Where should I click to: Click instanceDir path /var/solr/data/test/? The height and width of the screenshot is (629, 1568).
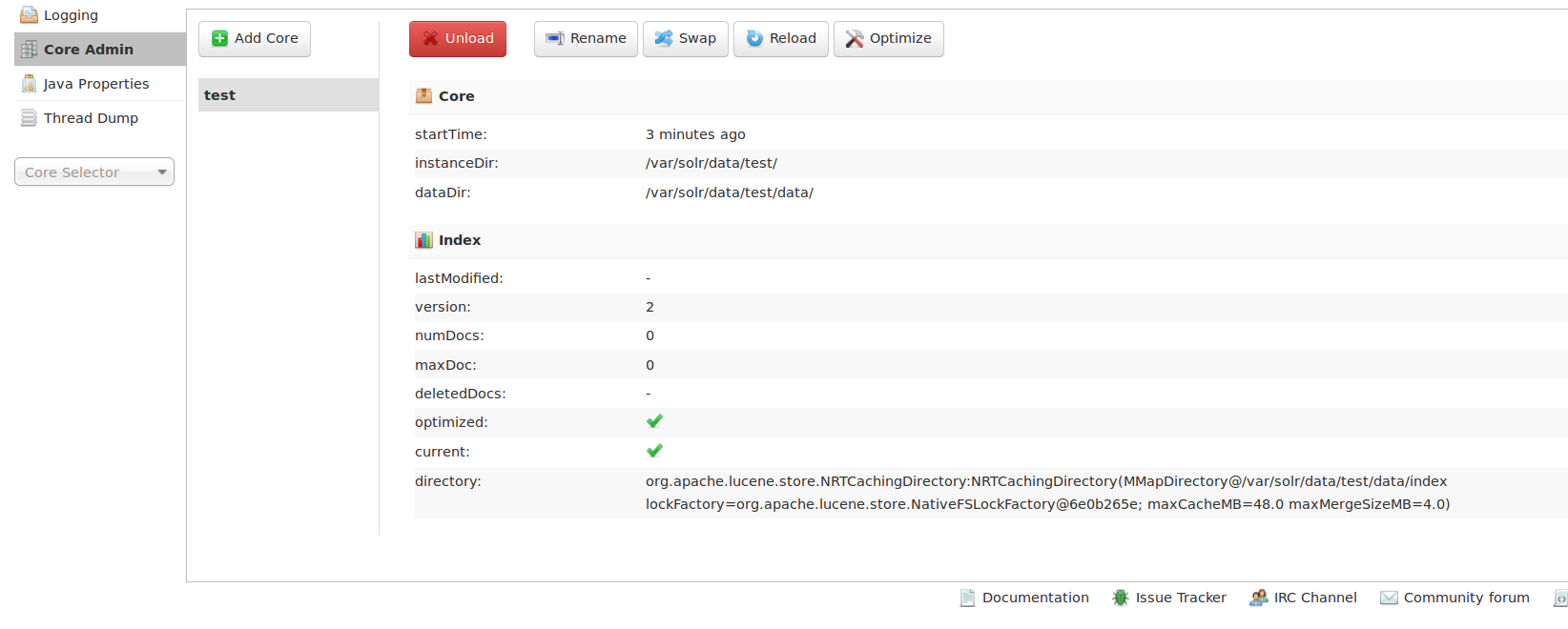(x=712, y=163)
